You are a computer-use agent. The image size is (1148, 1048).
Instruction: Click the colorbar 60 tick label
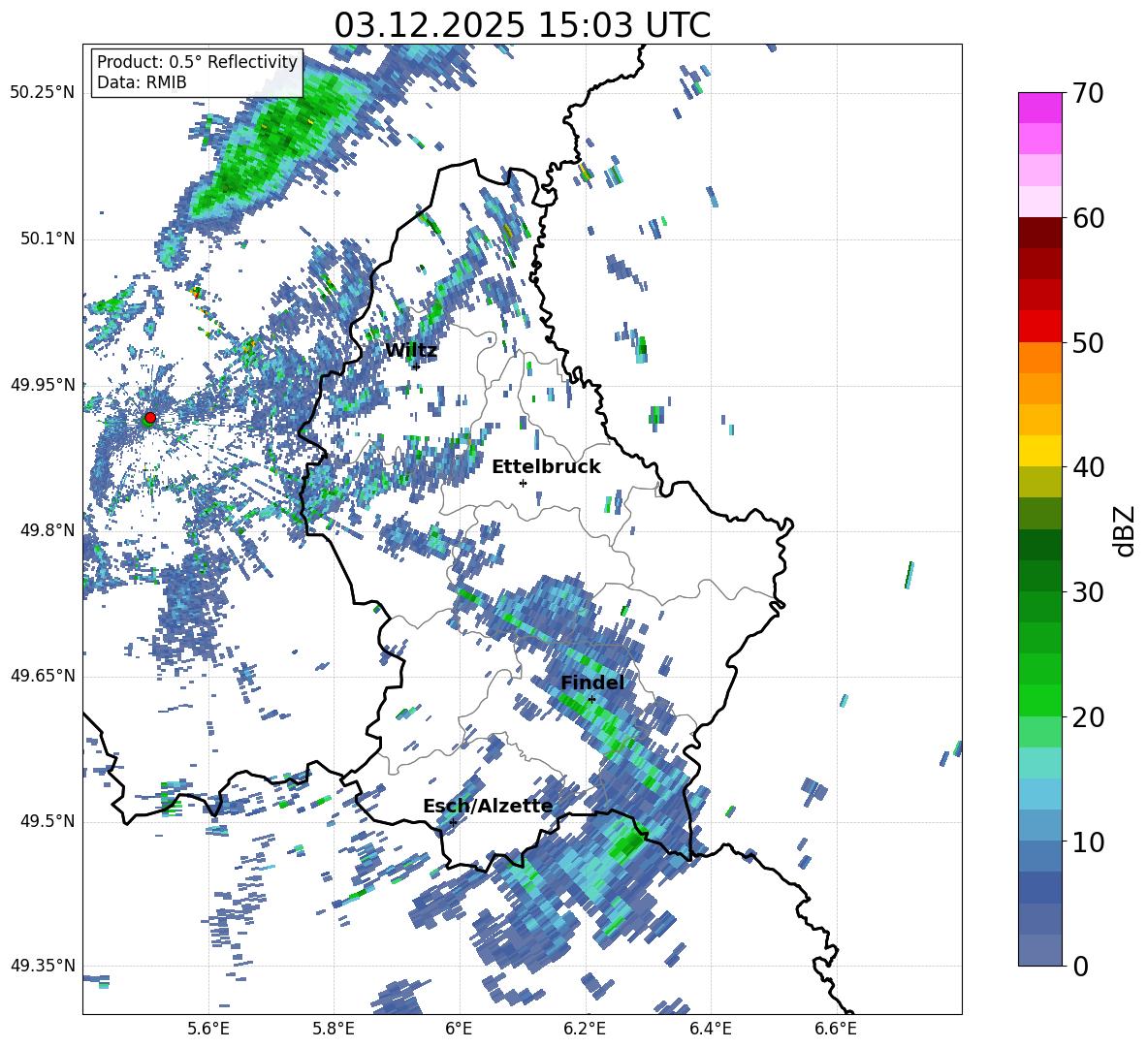[x=1088, y=218]
